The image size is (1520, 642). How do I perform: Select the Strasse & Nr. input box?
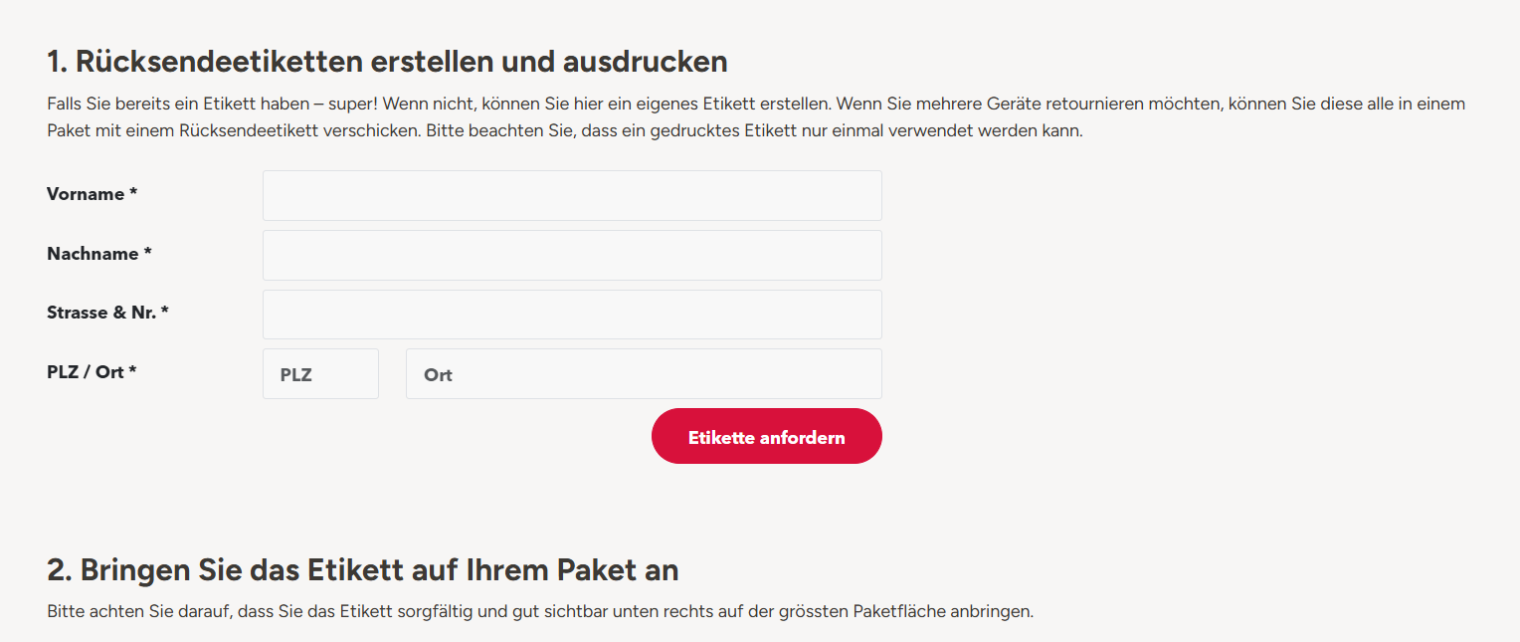pyautogui.click(x=572, y=314)
